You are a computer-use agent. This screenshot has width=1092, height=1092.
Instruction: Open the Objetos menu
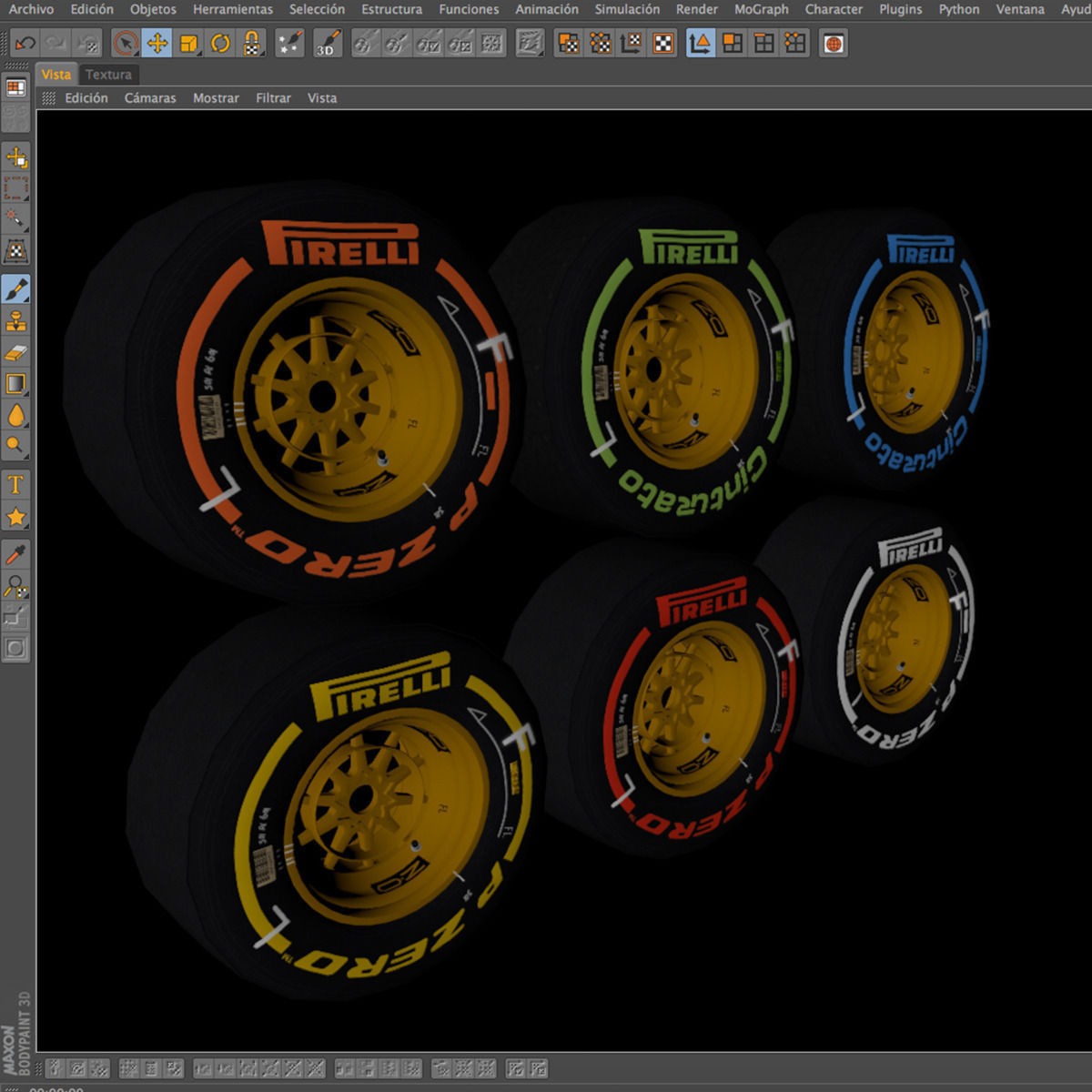tap(153, 9)
